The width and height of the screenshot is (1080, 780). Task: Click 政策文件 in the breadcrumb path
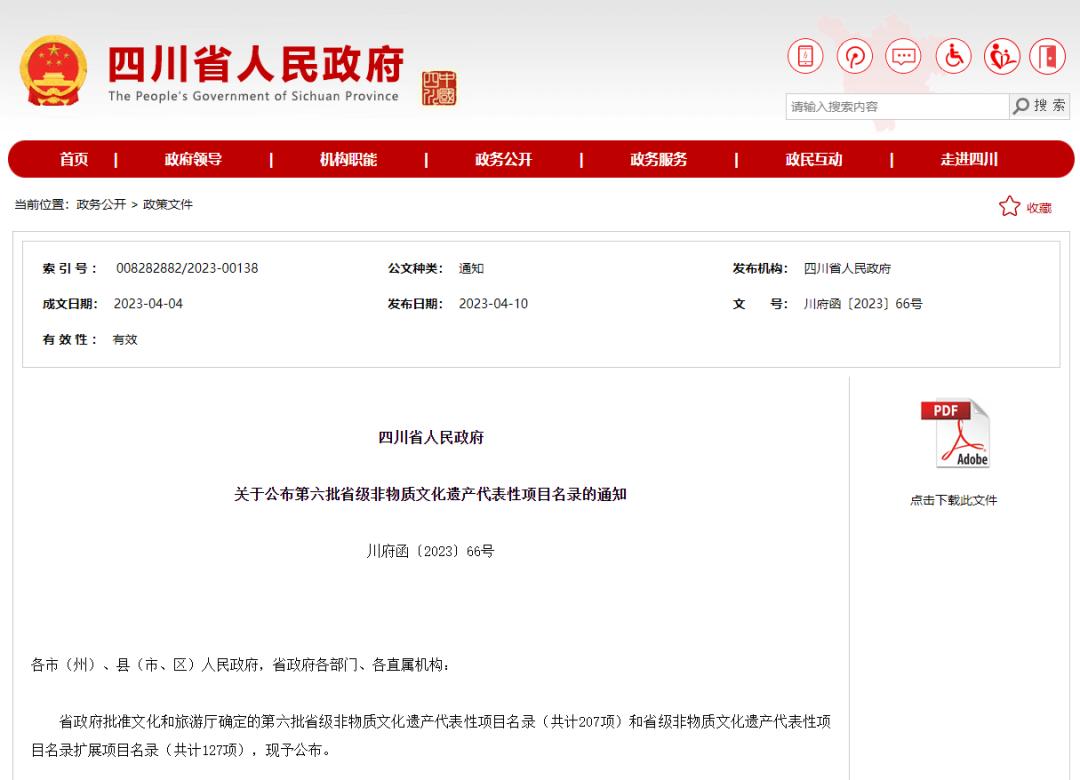pos(168,205)
